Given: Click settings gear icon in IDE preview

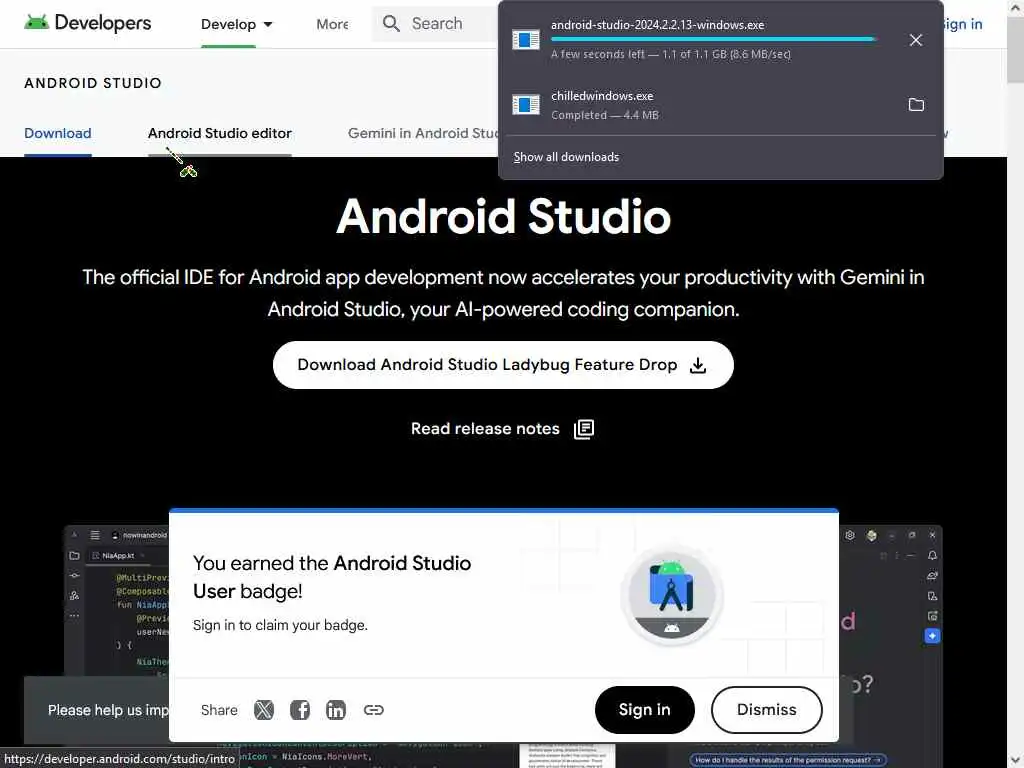Looking at the screenshot, I should click(x=850, y=535).
